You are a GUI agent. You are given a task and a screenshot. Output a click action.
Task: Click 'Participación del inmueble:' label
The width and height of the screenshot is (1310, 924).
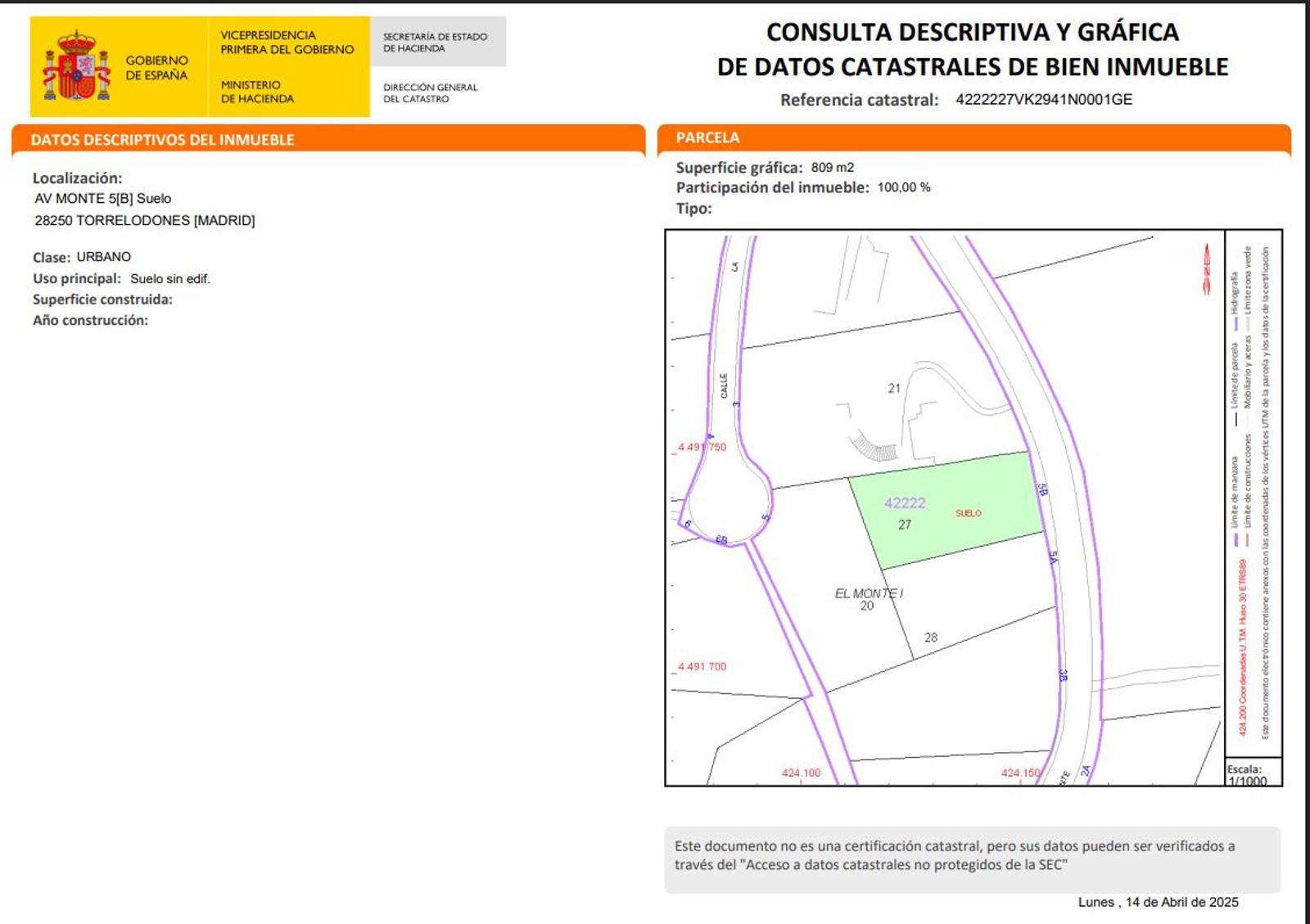[772, 187]
